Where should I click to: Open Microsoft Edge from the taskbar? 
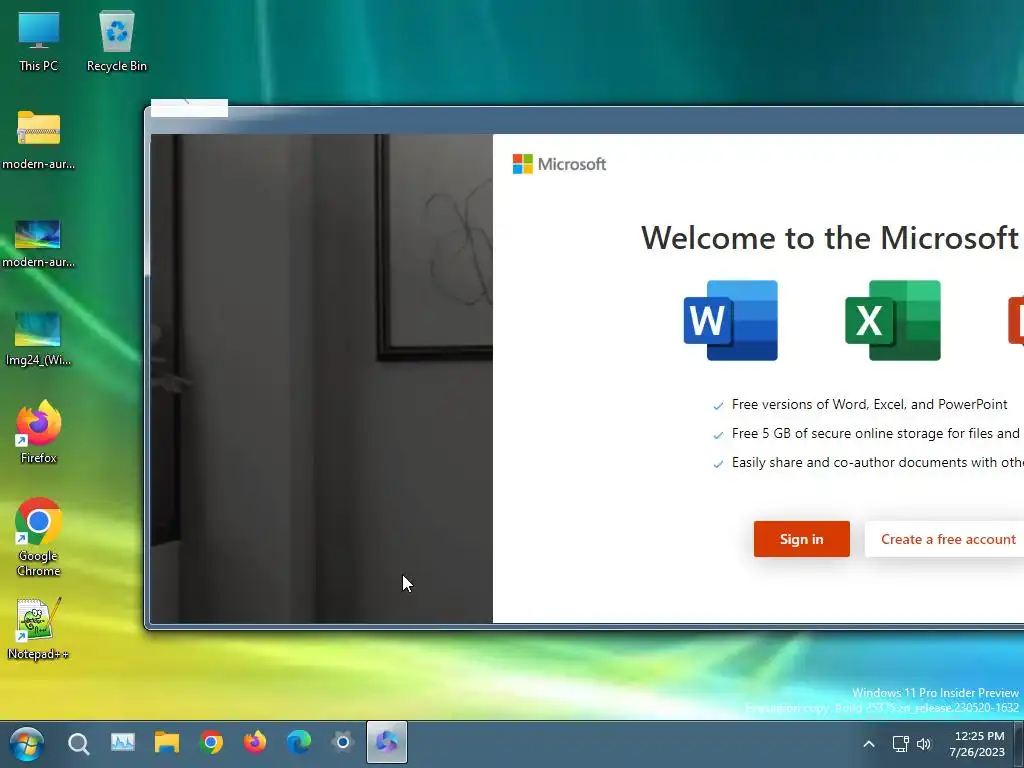[x=298, y=743]
